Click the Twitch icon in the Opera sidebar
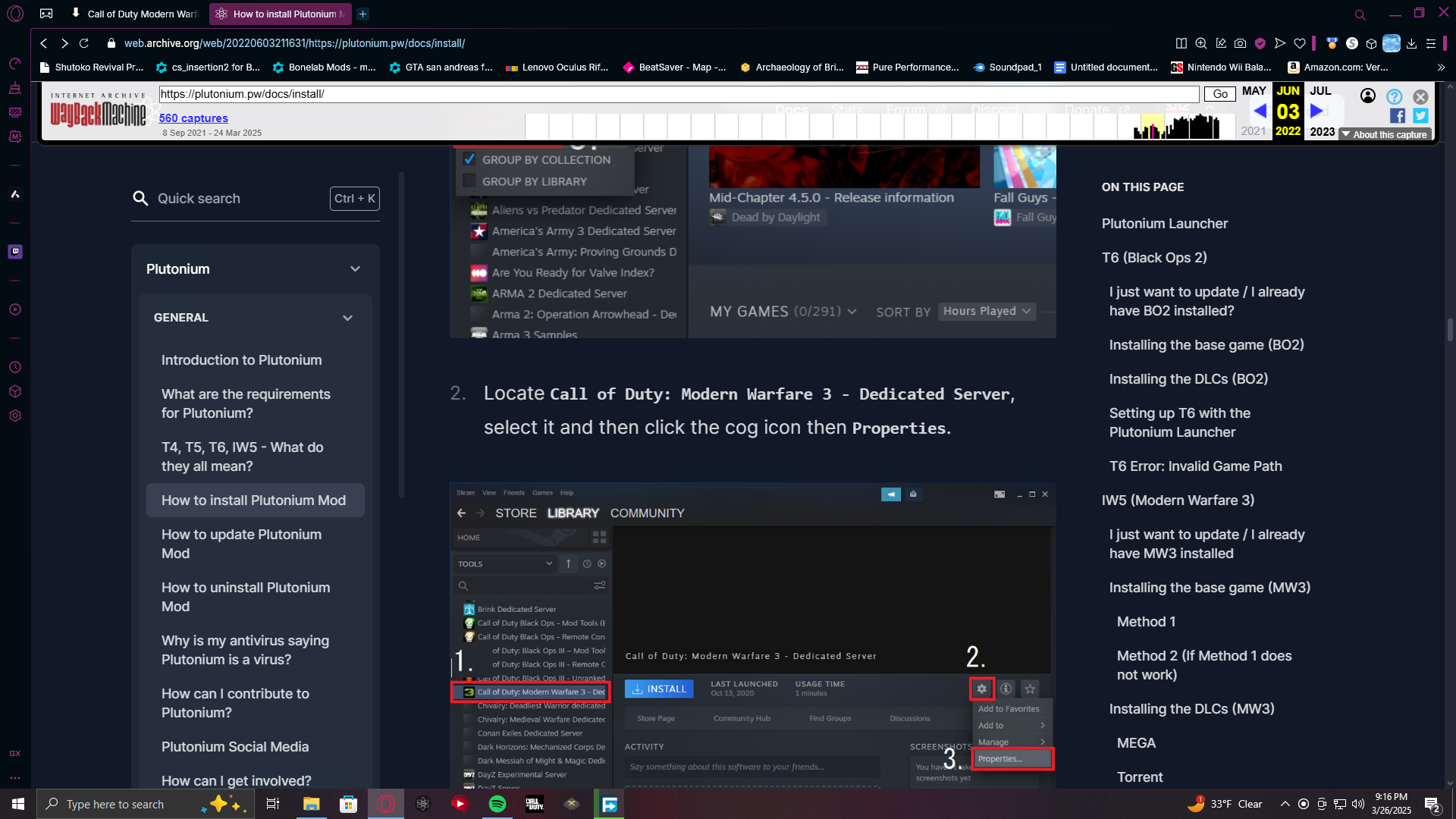1456x819 pixels. coord(15,252)
